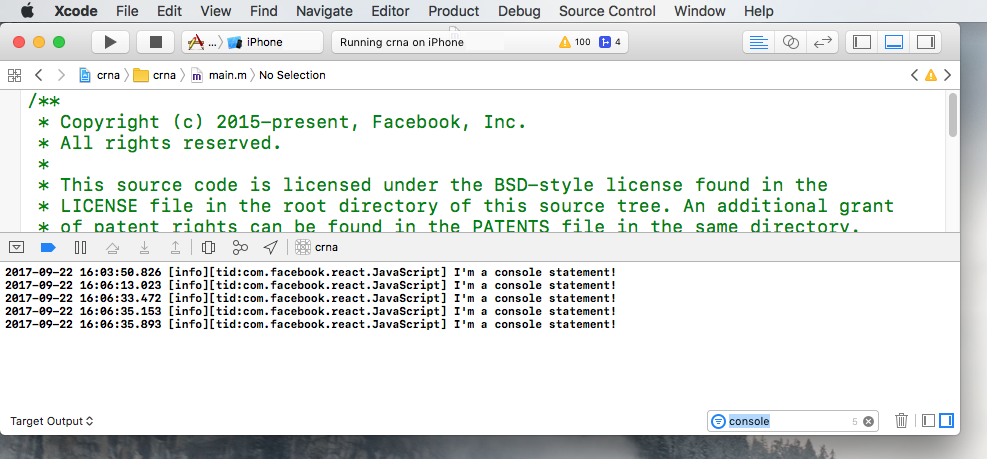Open the Simulate Location menu
The width and height of the screenshot is (987, 459).
(271, 247)
